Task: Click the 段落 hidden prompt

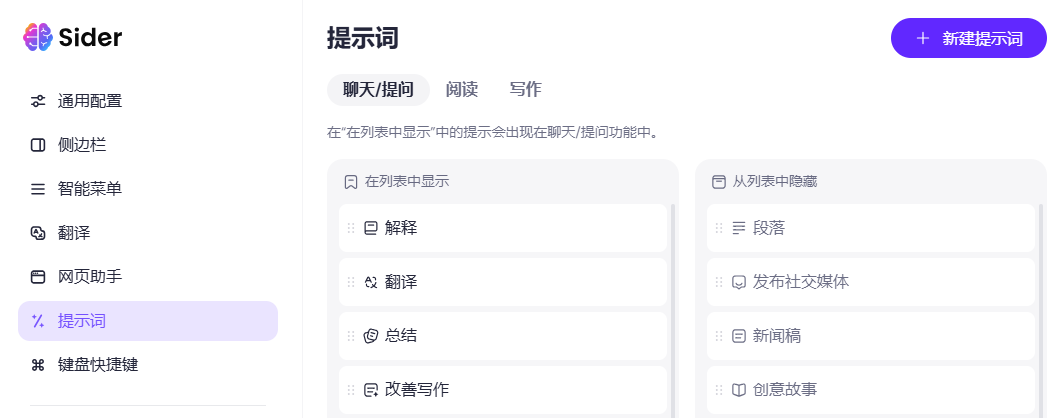Action: pos(769,228)
